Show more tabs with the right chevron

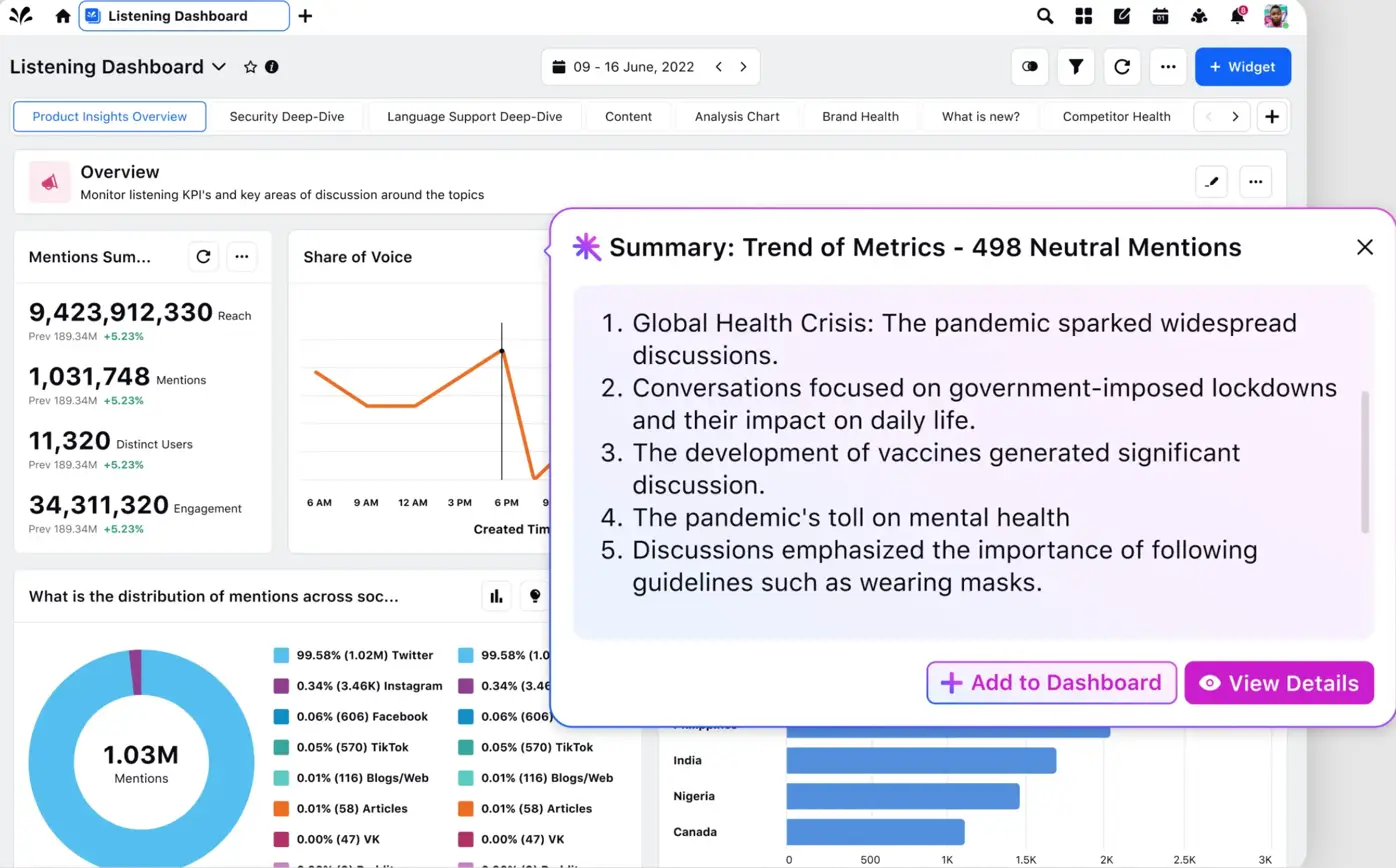pos(1235,117)
